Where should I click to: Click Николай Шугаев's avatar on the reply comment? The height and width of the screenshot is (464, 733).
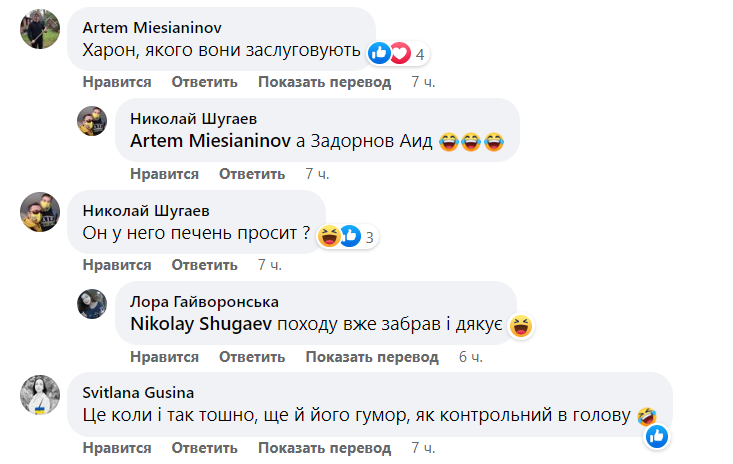92,121
